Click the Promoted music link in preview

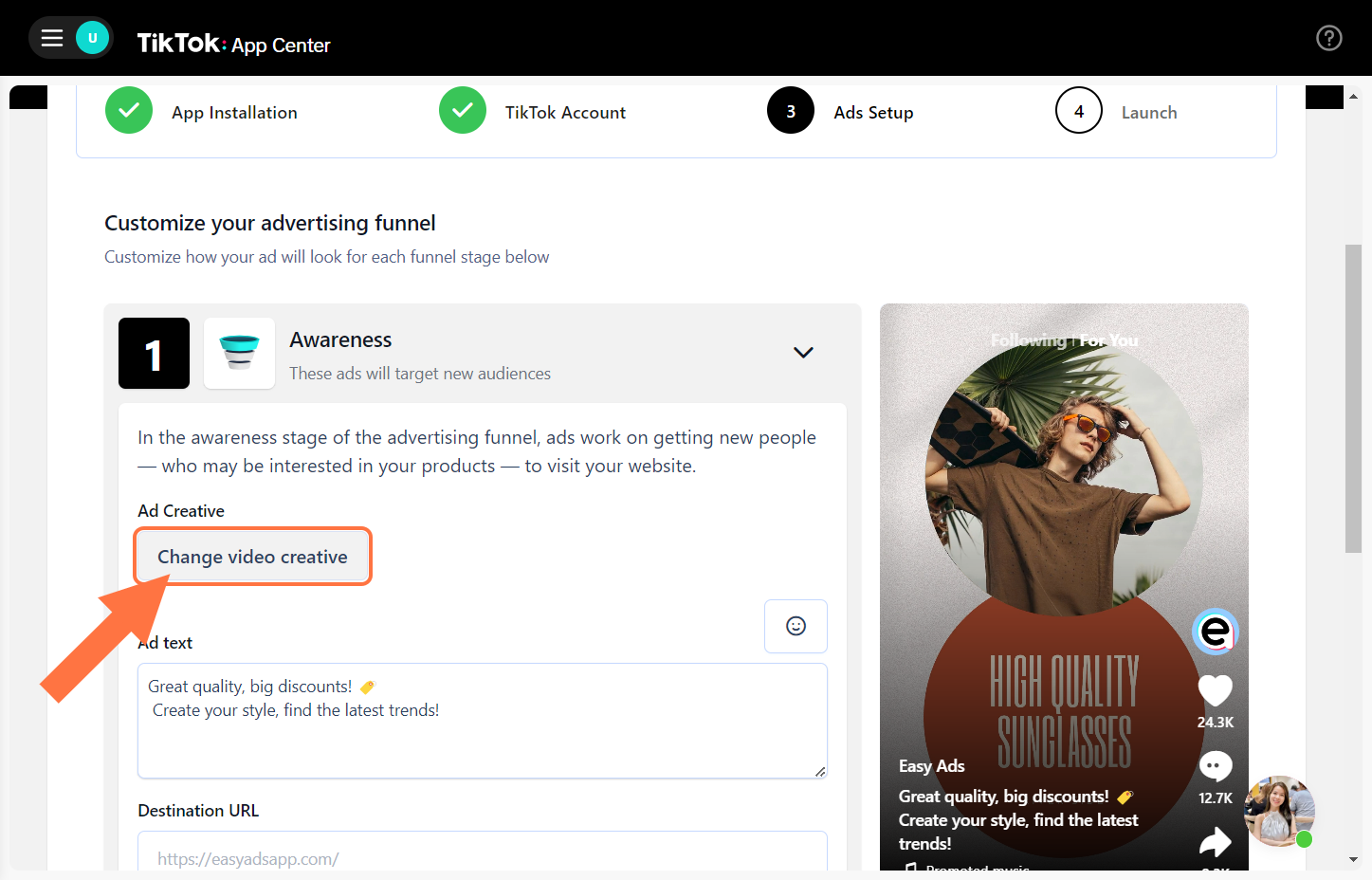(977, 868)
